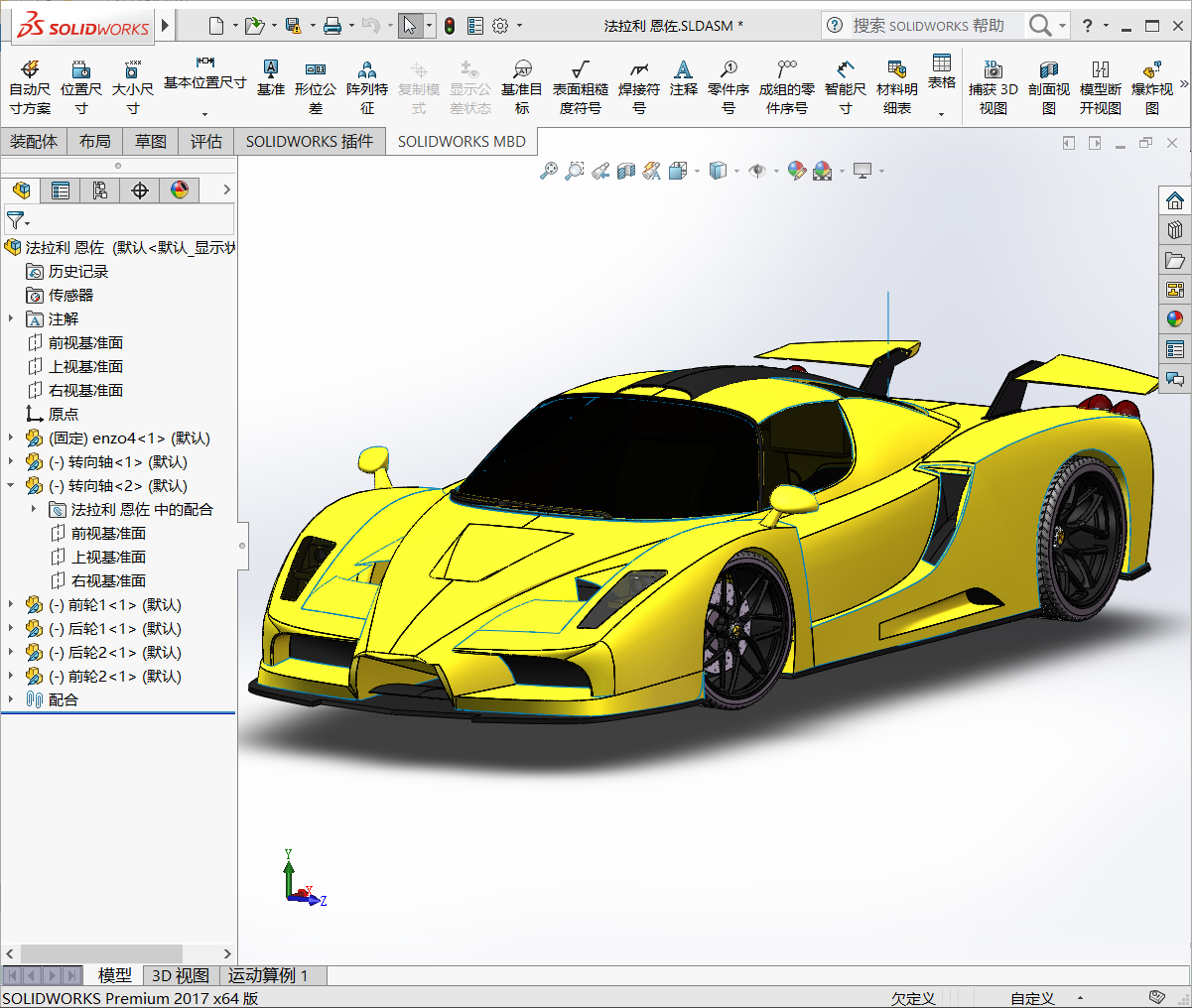Click the Save icon in the title toolbar
Viewport: 1192px width, 1008px height.
(x=293, y=26)
